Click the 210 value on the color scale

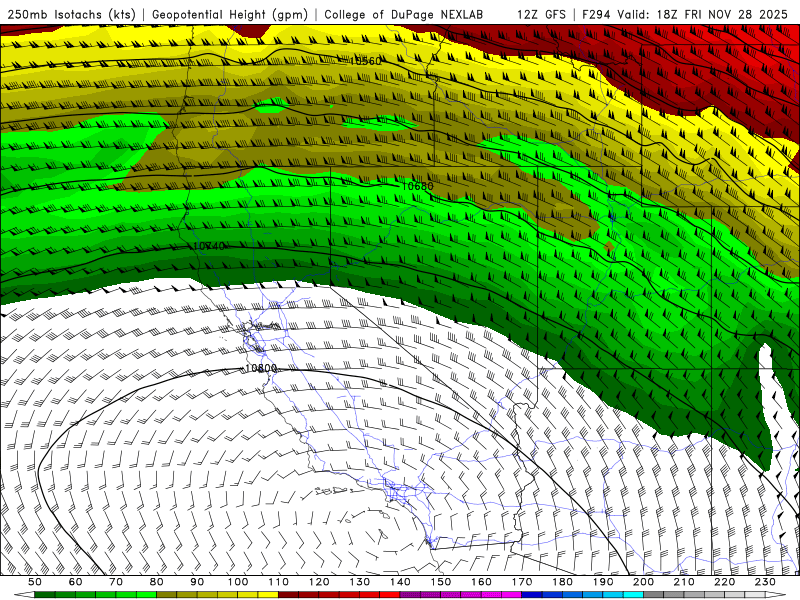pos(684,582)
